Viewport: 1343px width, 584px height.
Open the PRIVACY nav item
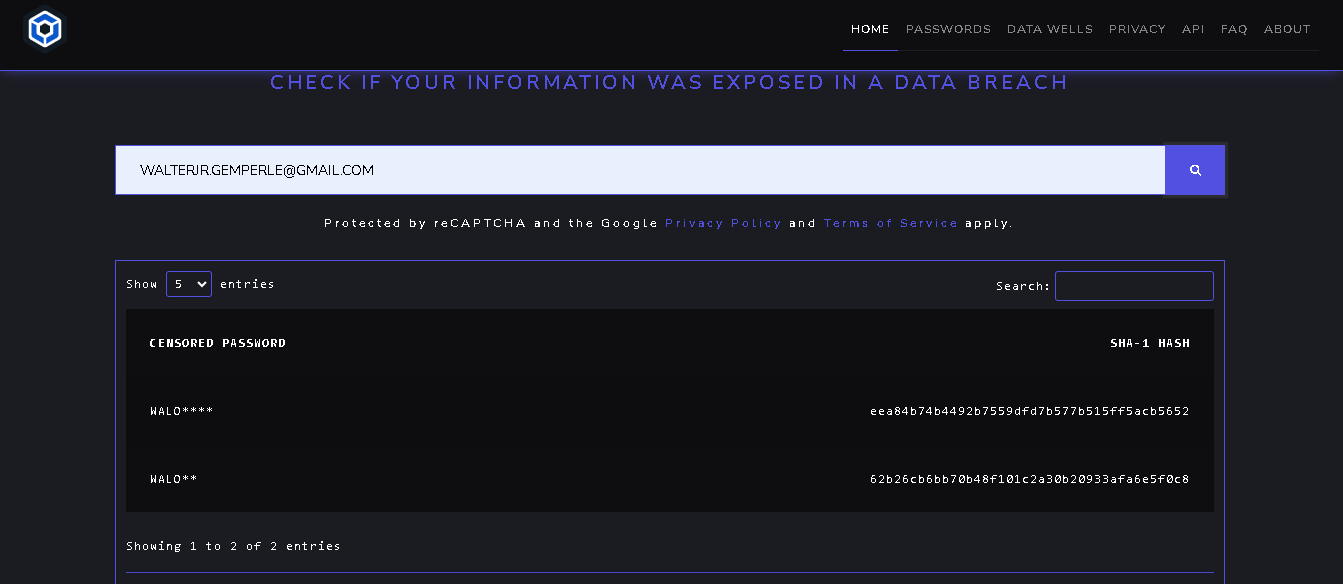click(x=1137, y=29)
